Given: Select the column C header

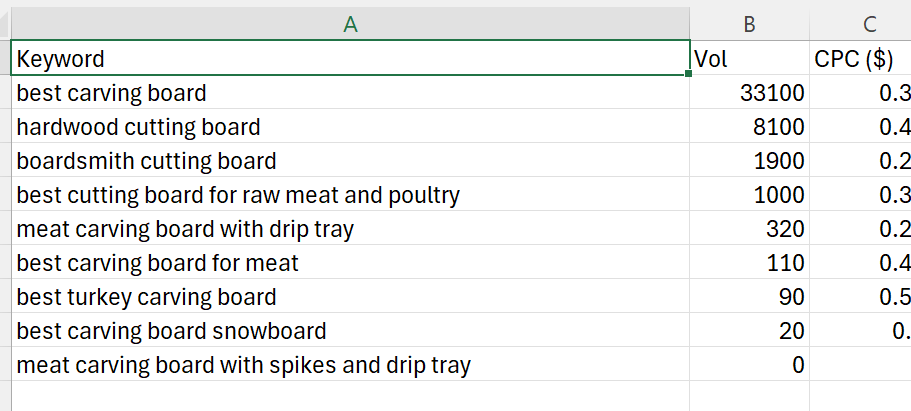Looking at the screenshot, I should point(860,26).
